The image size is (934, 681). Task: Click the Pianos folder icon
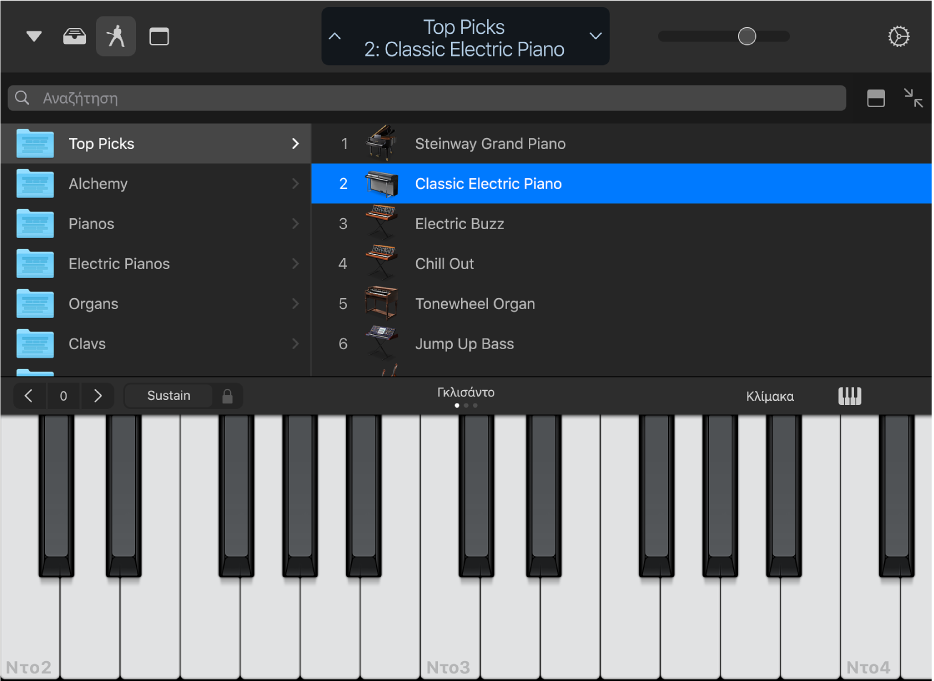click(35, 223)
